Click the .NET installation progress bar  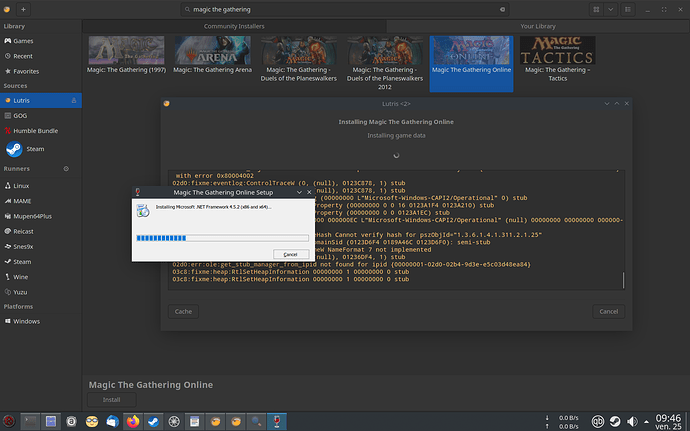(222, 238)
